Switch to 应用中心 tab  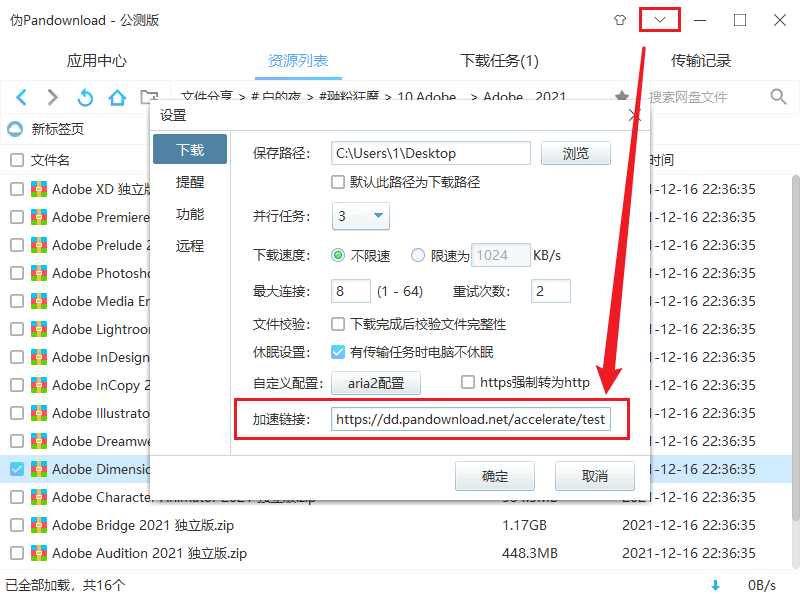click(x=96, y=61)
